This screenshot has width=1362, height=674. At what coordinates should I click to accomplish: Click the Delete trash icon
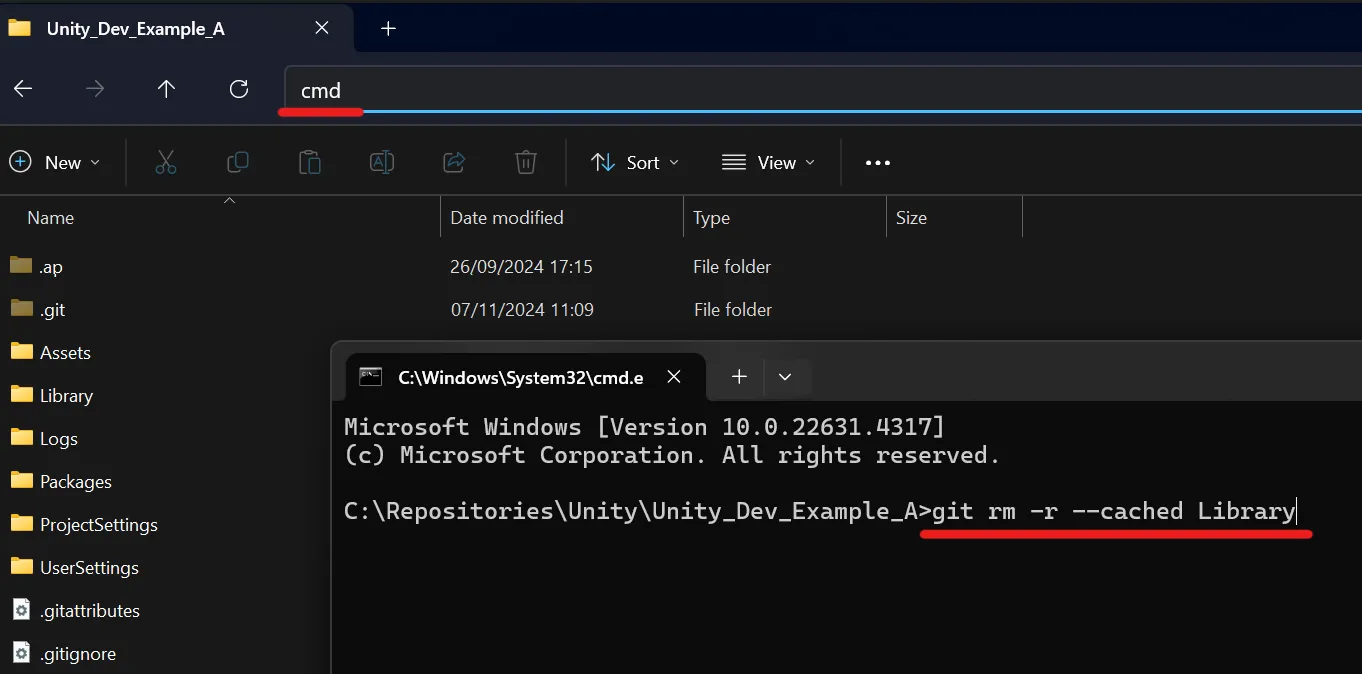(525, 162)
